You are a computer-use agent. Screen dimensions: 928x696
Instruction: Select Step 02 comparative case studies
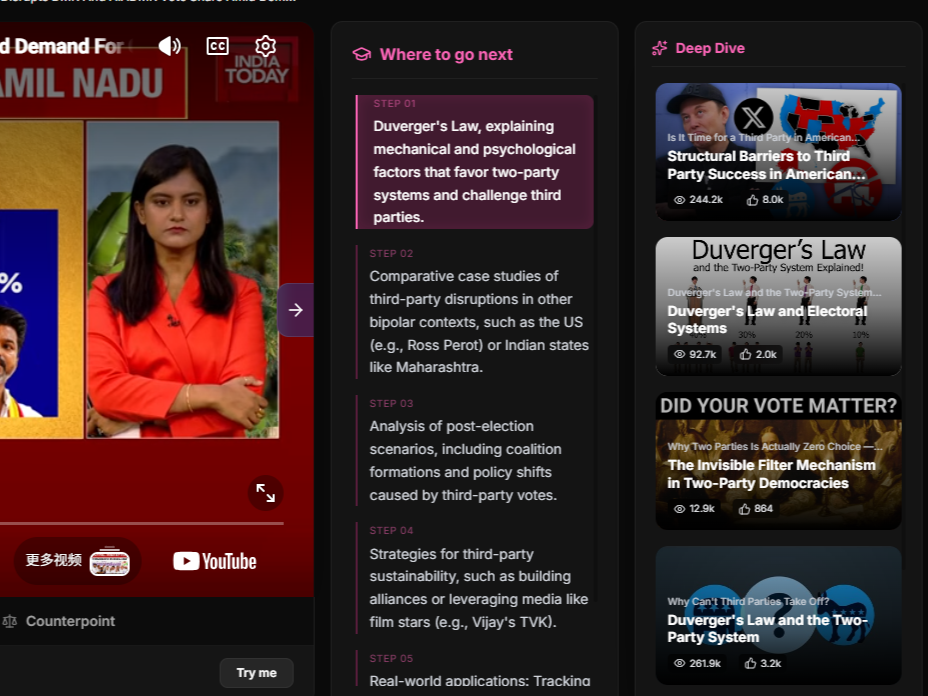tap(475, 311)
